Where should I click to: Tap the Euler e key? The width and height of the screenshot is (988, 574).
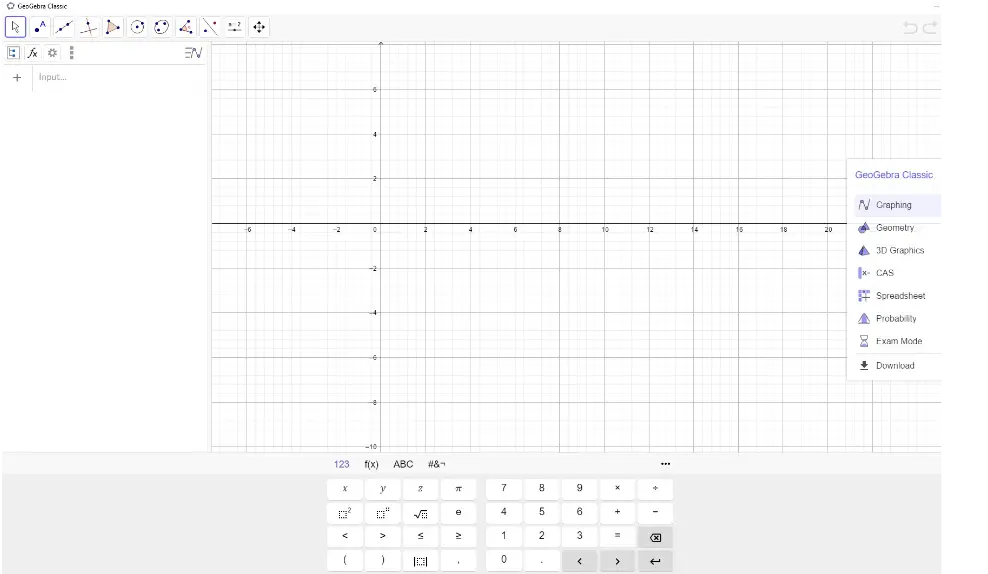coord(458,512)
